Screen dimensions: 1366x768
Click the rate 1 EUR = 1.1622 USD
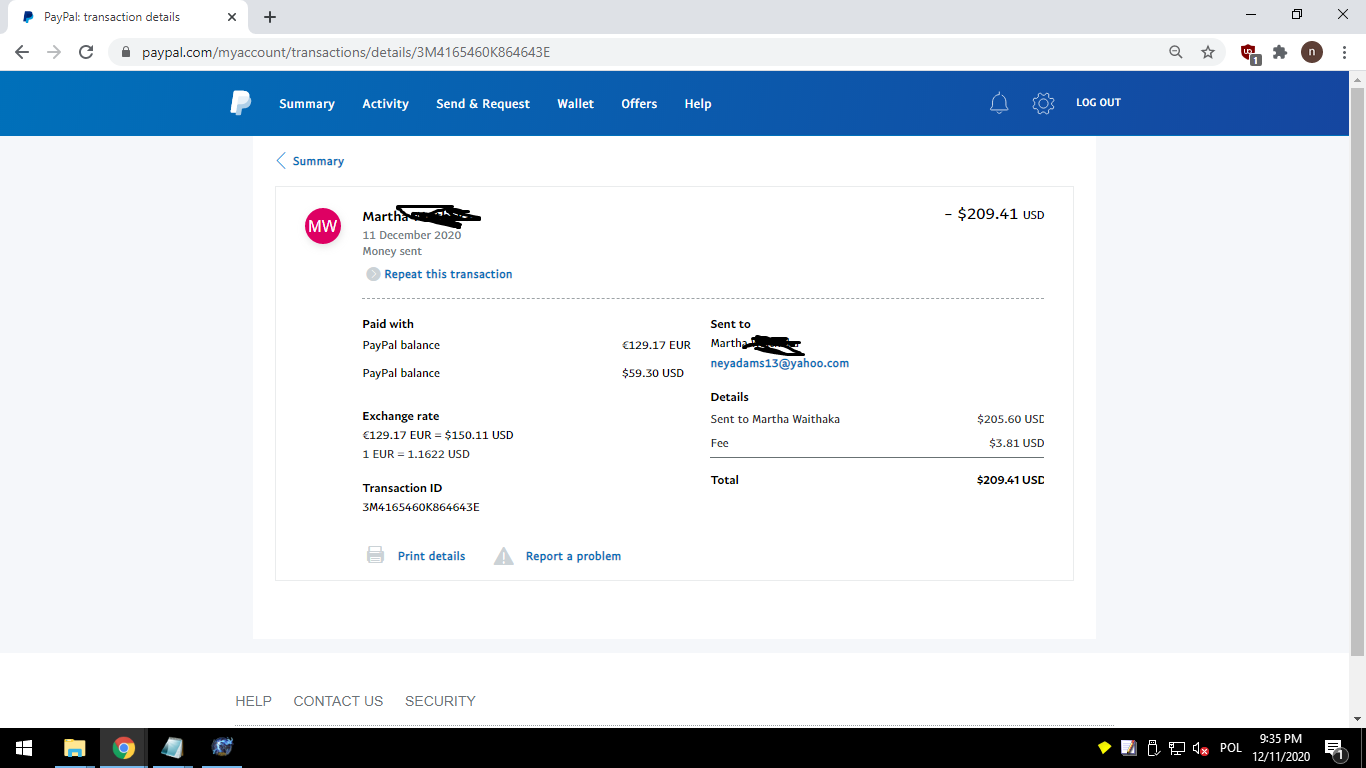tap(416, 454)
